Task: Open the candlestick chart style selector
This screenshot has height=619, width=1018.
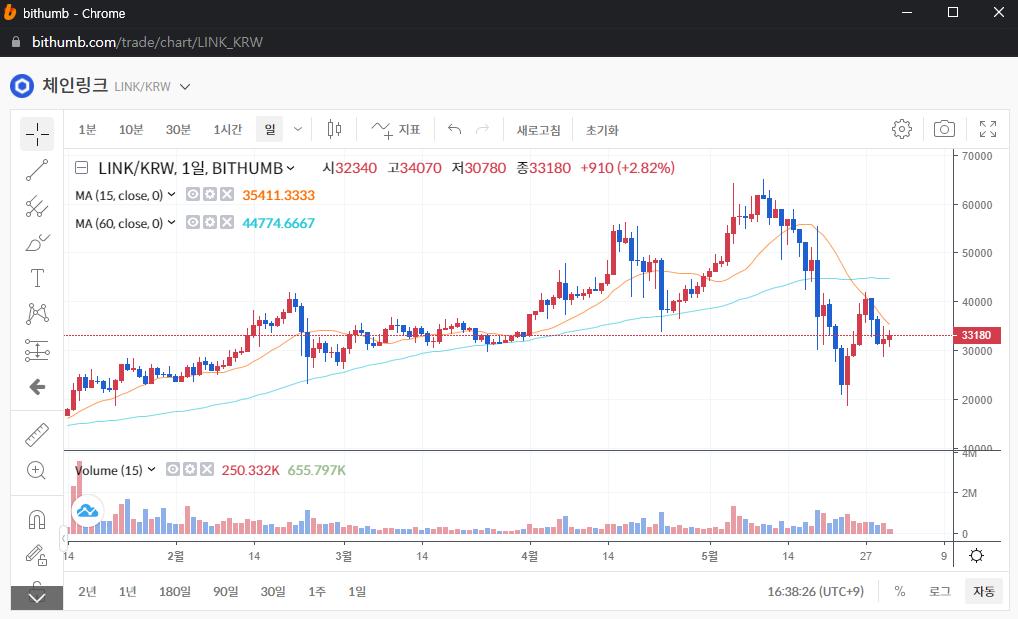Action: (x=334, y=129)
